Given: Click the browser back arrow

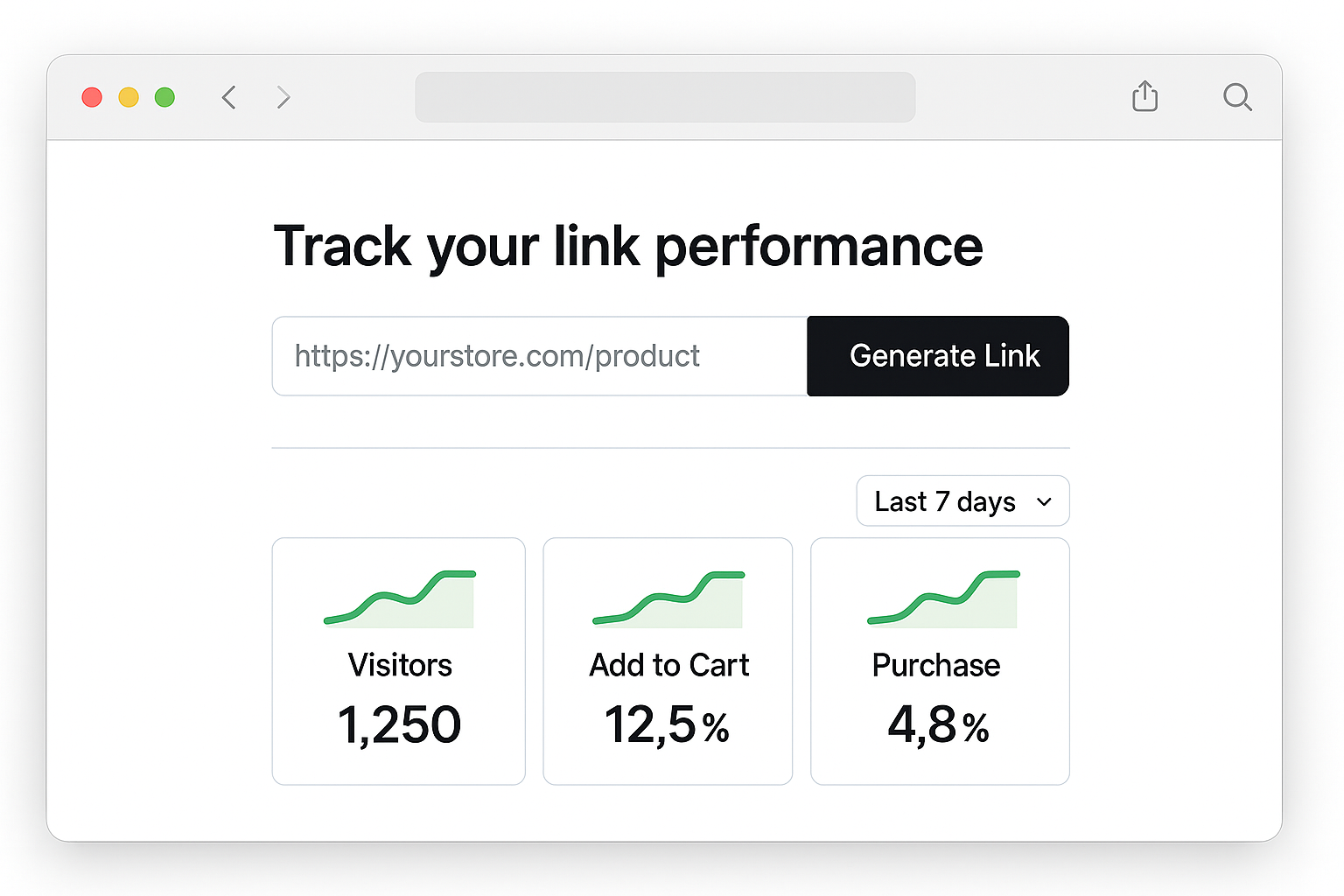Looking at the screenshot, I should click(x=229, y=97).
